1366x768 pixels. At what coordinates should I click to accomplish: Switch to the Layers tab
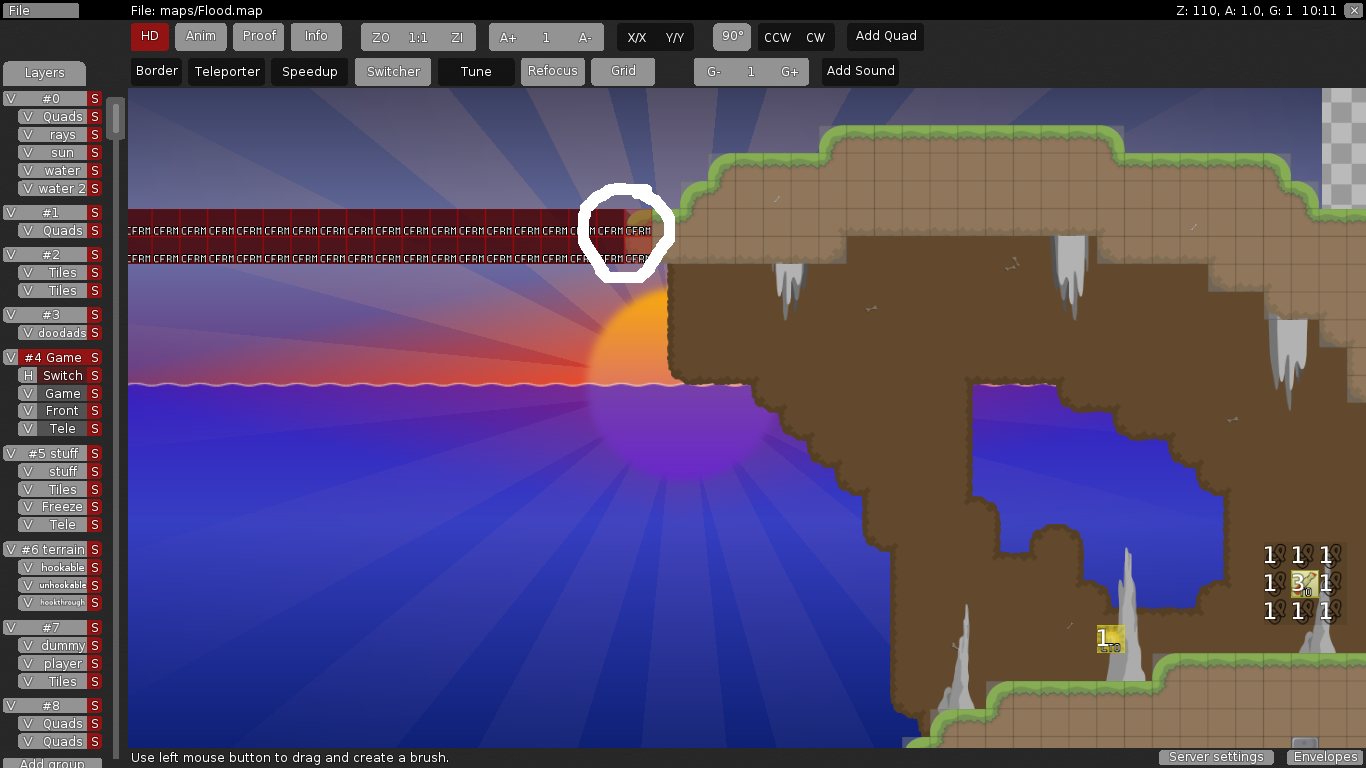pyautogui.click(x=44, y=73)
